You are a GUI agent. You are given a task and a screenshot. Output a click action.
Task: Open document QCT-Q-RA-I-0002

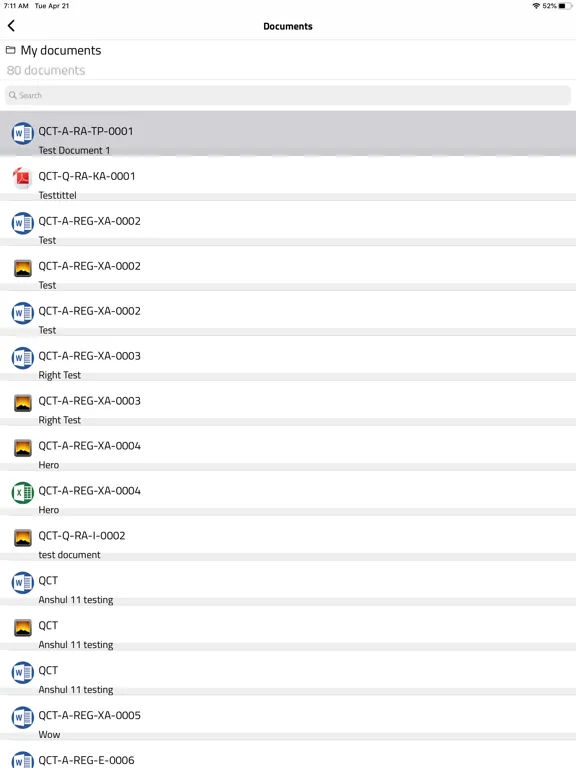tap(288, 538)
